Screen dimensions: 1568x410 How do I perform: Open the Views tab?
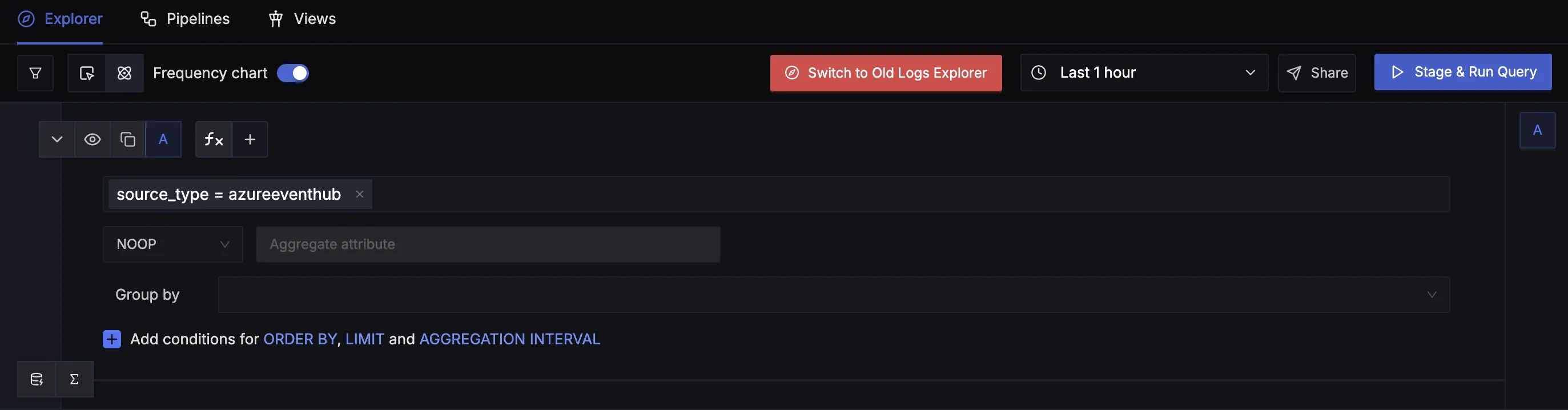click(x=302, y=19)
